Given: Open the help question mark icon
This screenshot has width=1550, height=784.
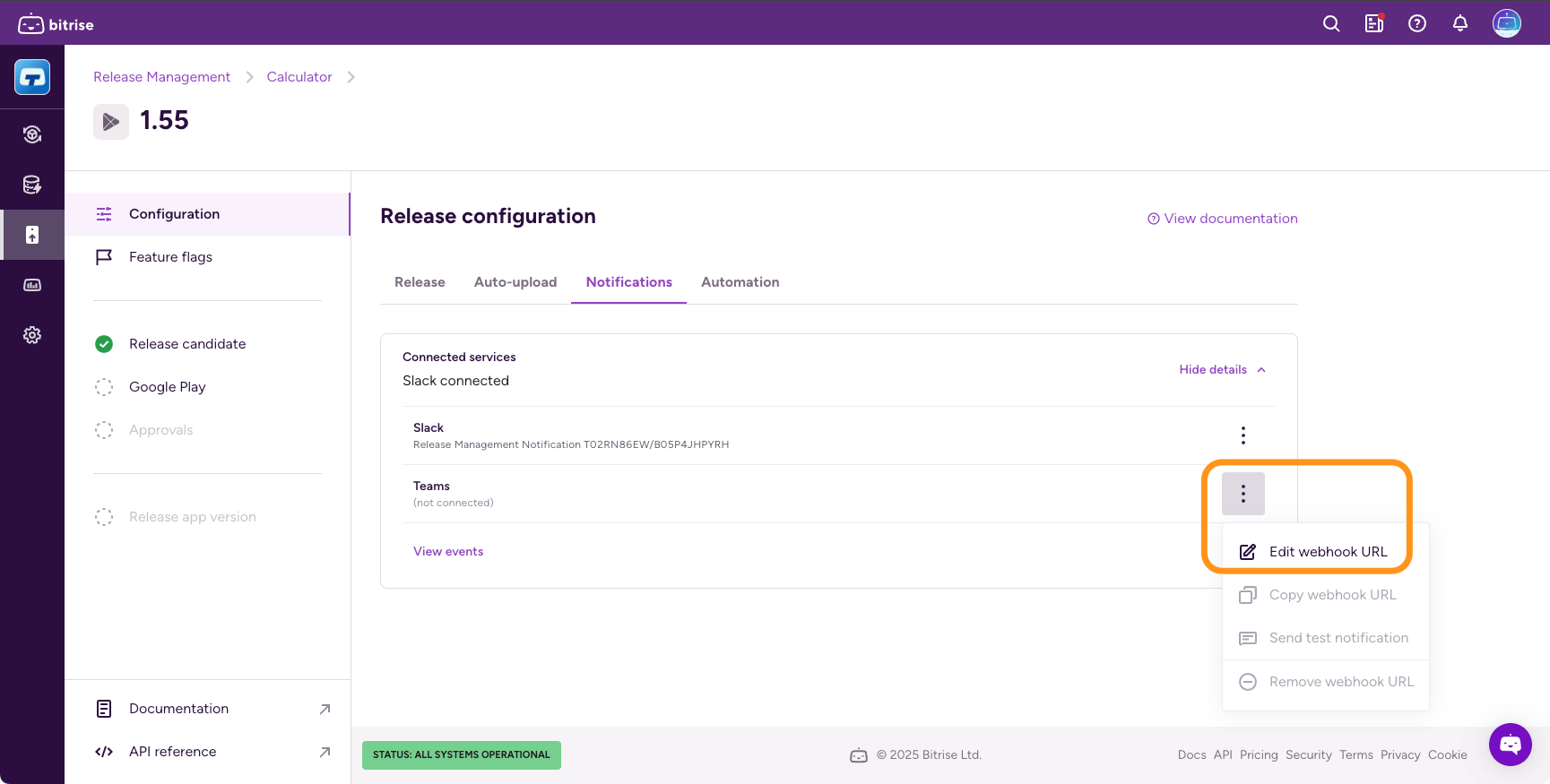Looking at the screenshot, I should [x=1417, y=24].
